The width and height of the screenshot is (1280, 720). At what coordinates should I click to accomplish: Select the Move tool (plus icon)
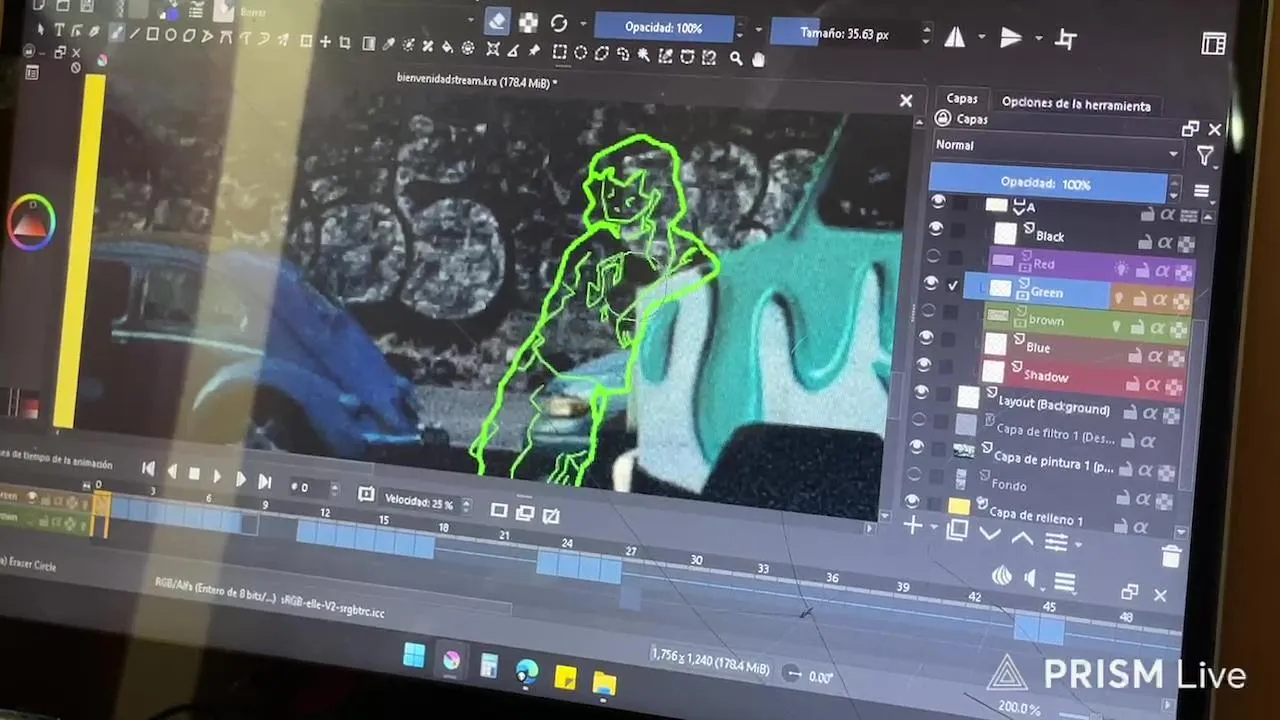pos(325,42)
